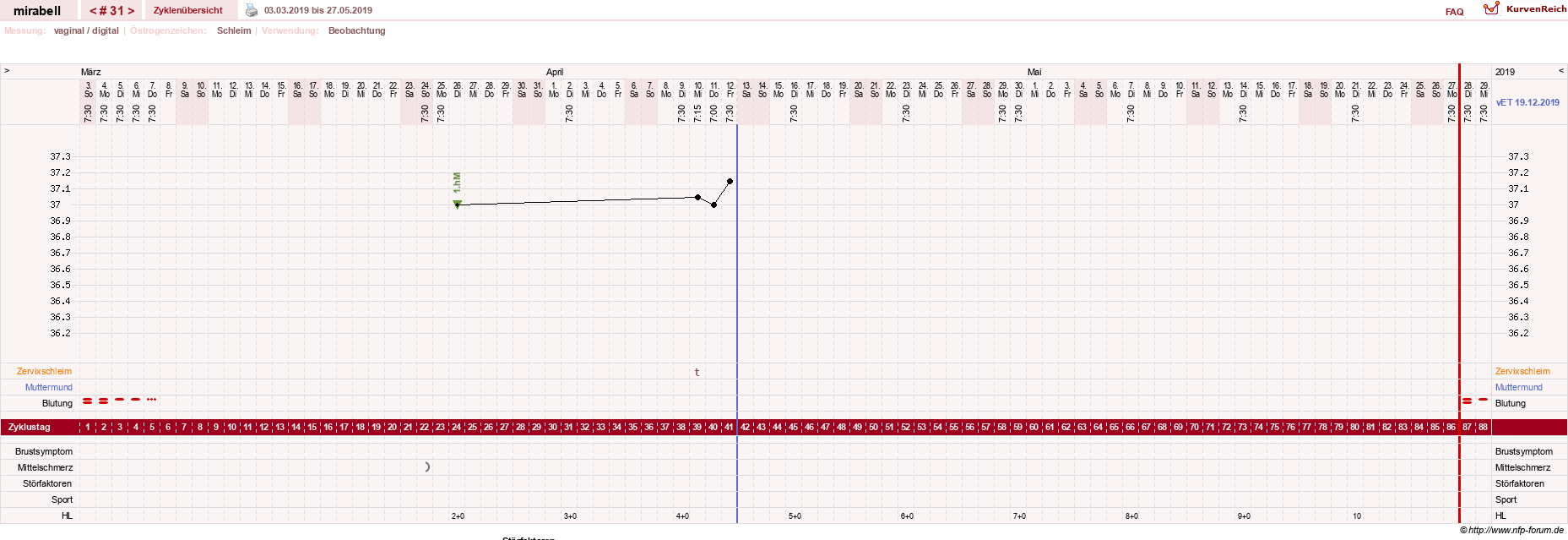Click the 2019 year header

click(x=1505, y=72)
